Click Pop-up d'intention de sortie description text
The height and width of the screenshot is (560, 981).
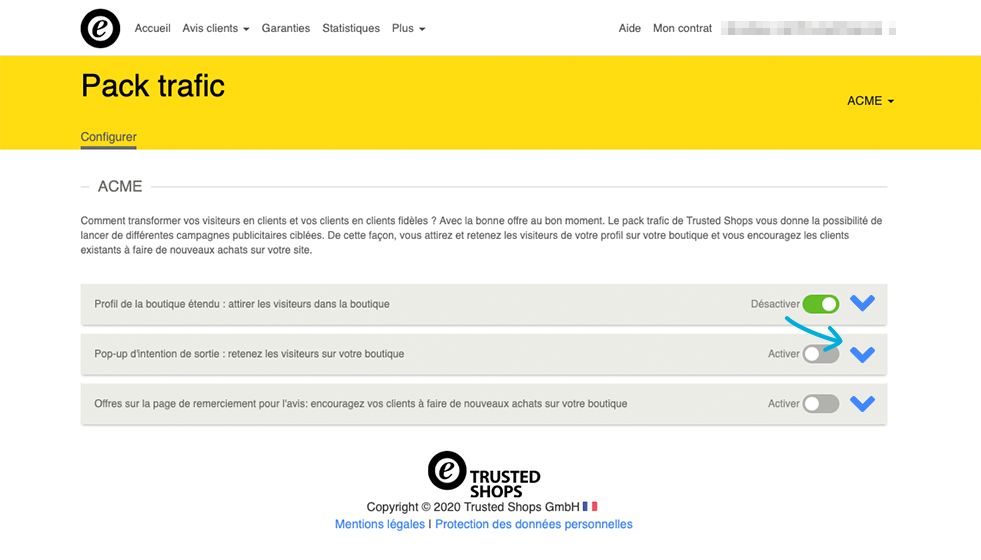pyautogui.click(x=249, y=354)
